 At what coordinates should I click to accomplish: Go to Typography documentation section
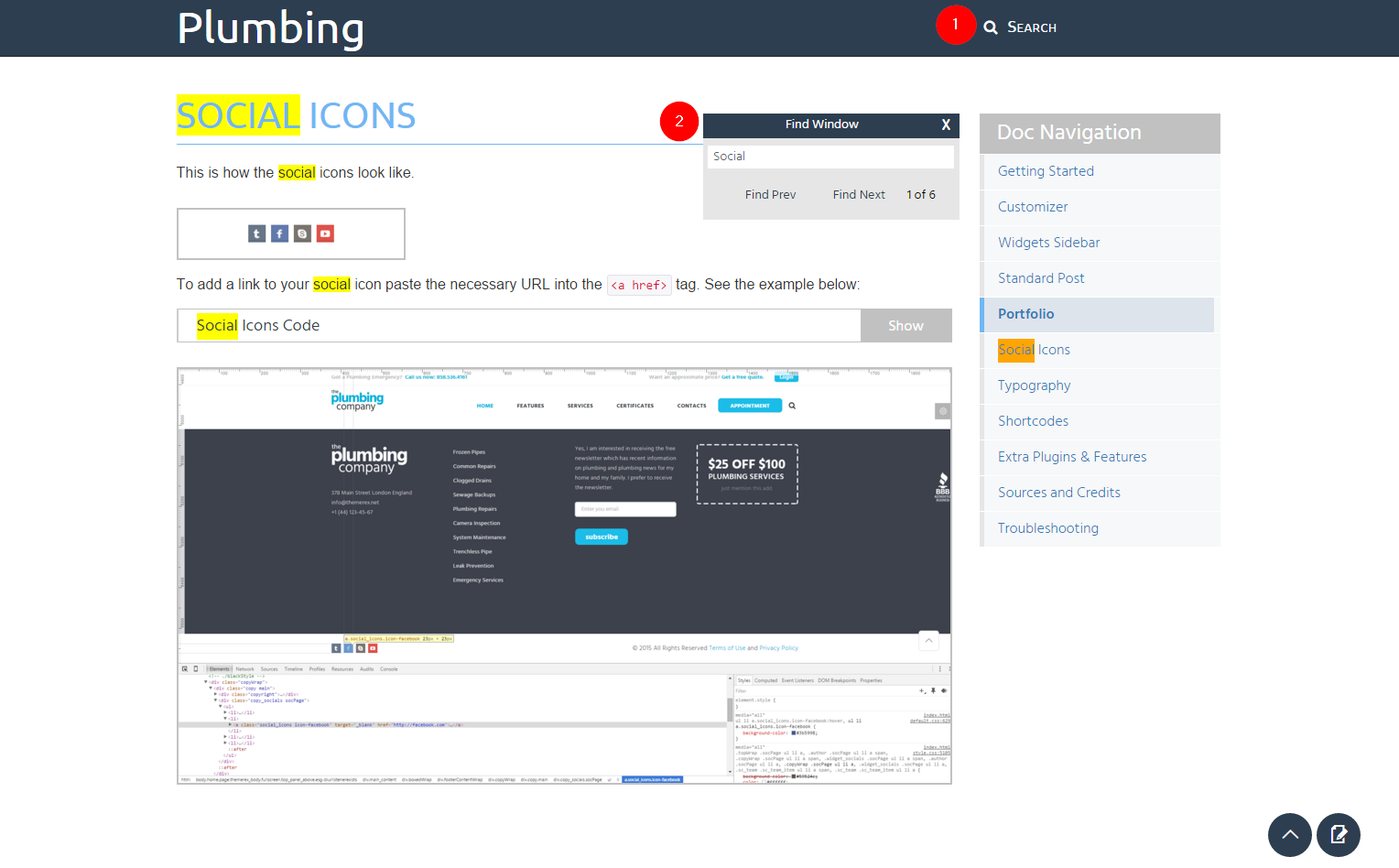(1034, 385)
